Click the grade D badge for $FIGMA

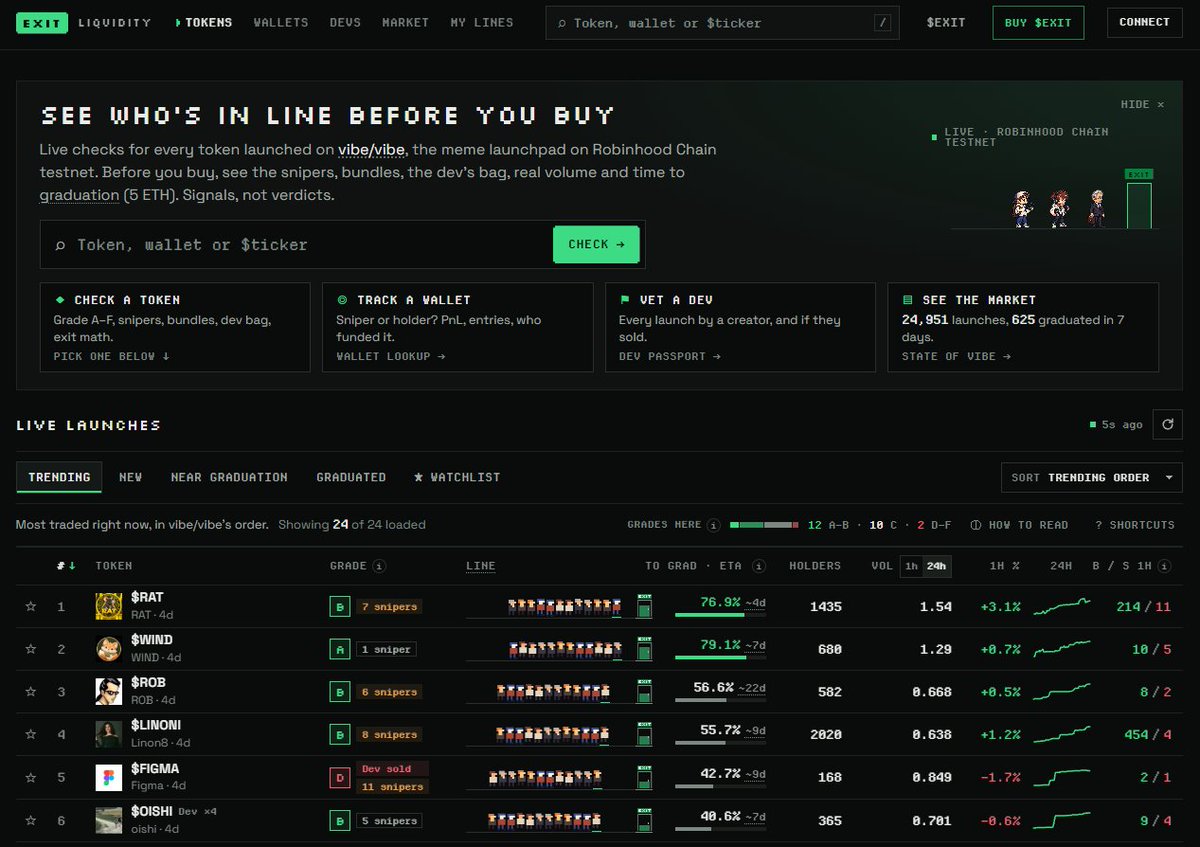(339, 778)
